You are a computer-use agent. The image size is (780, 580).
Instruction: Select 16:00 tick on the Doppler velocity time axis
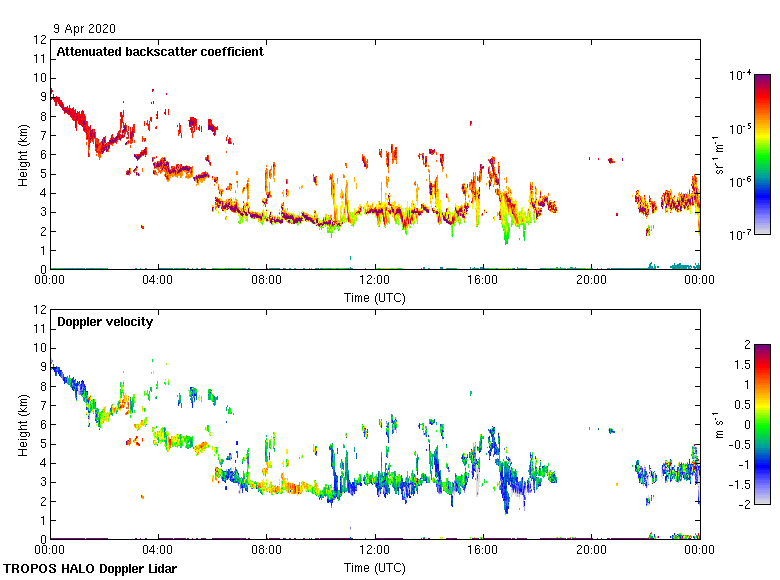(x=483, y=551)
